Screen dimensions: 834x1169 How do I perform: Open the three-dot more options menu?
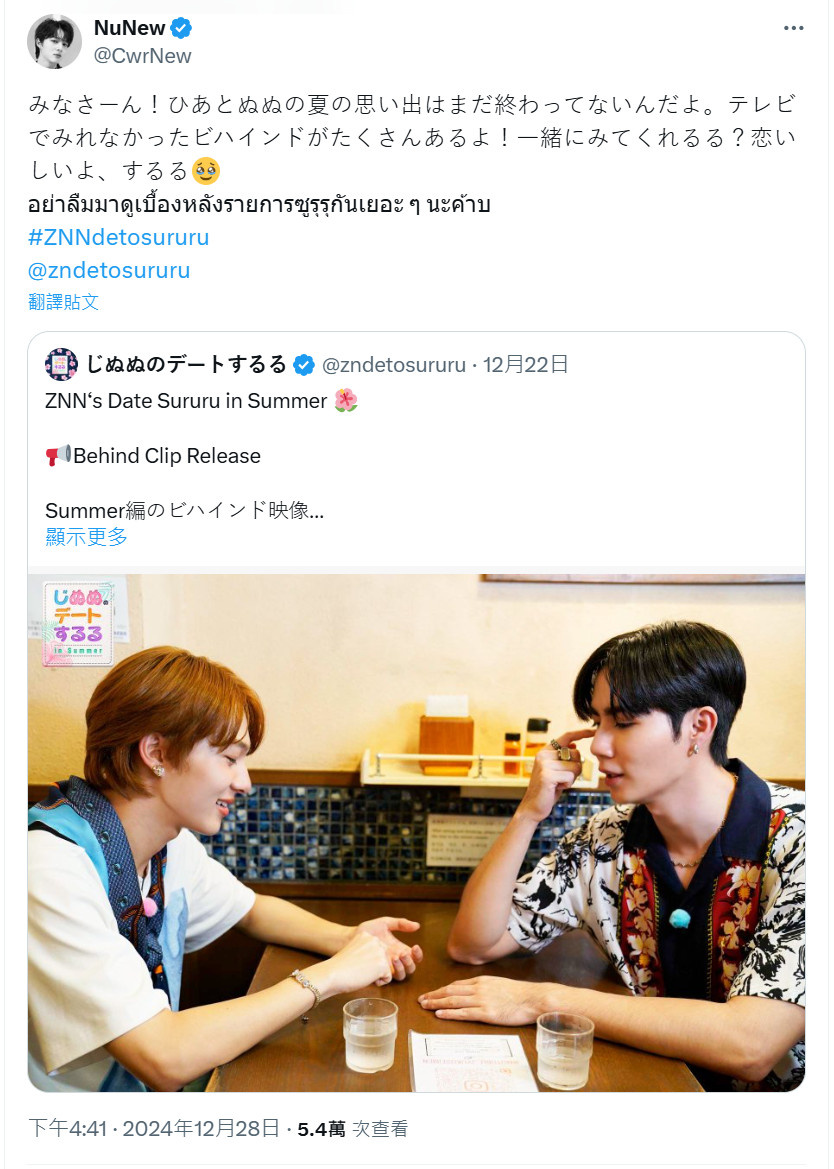click(793, 28)
